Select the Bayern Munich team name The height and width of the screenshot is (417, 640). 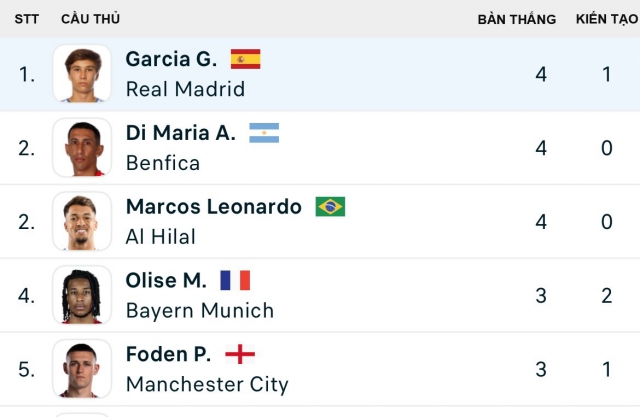(x=200, y=311)
